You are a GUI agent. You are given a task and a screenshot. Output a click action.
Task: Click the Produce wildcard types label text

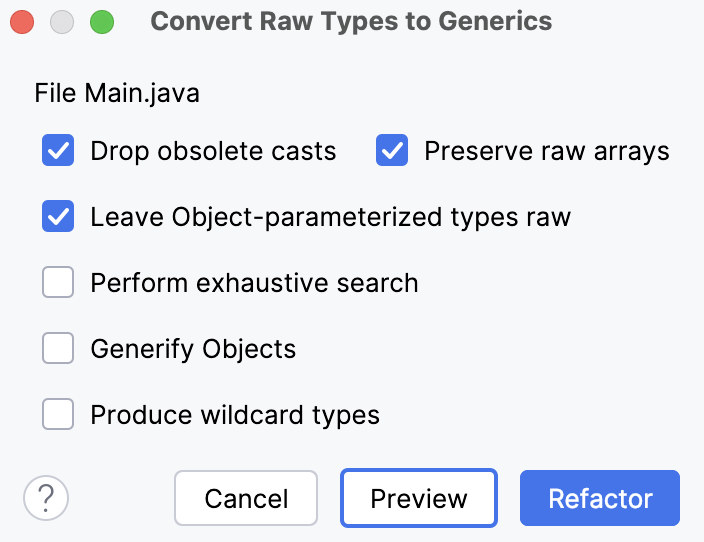pyautogui.click(x=235, y=414)
